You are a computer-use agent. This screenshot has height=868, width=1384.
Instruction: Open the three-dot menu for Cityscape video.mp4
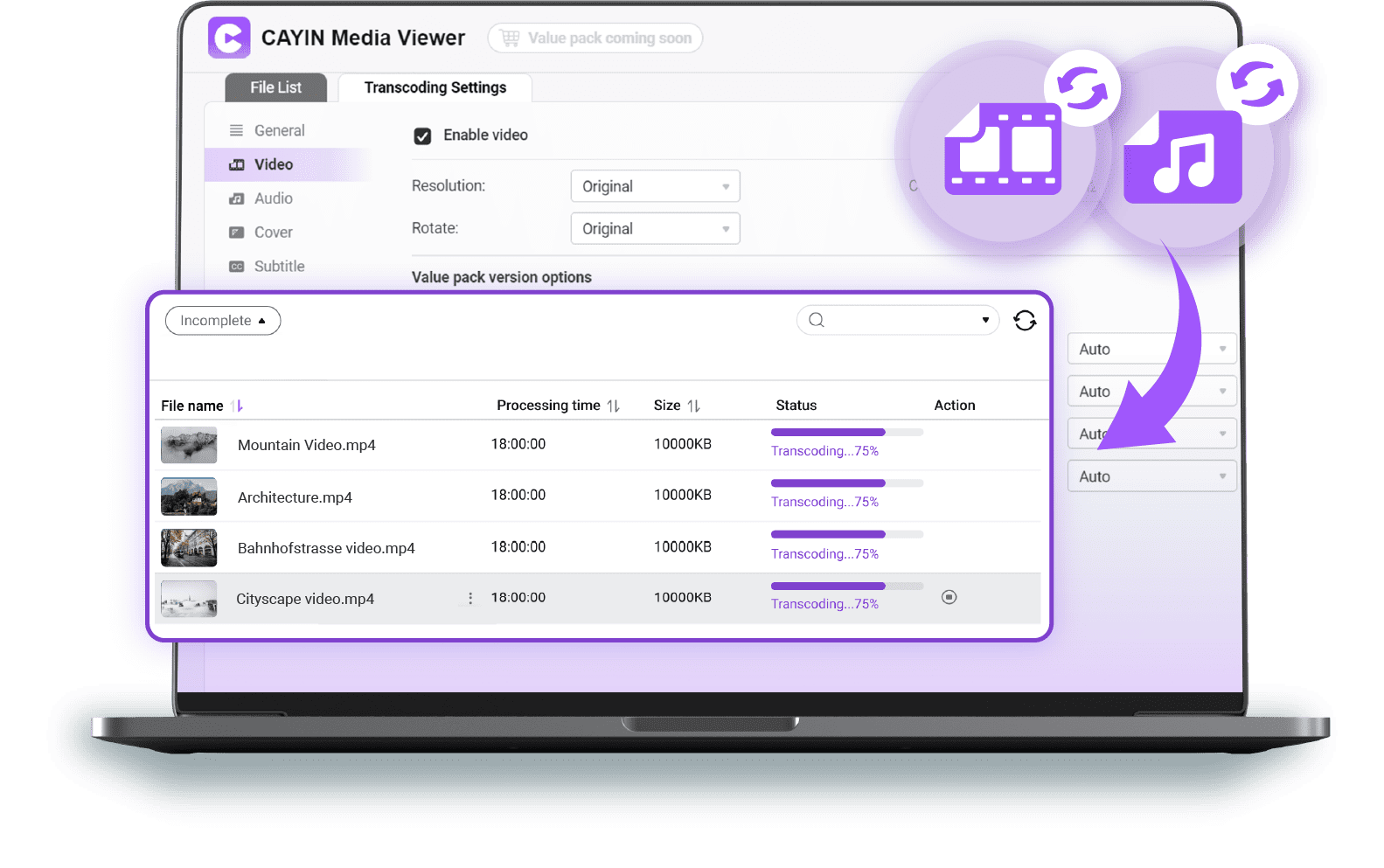point(470,598)
